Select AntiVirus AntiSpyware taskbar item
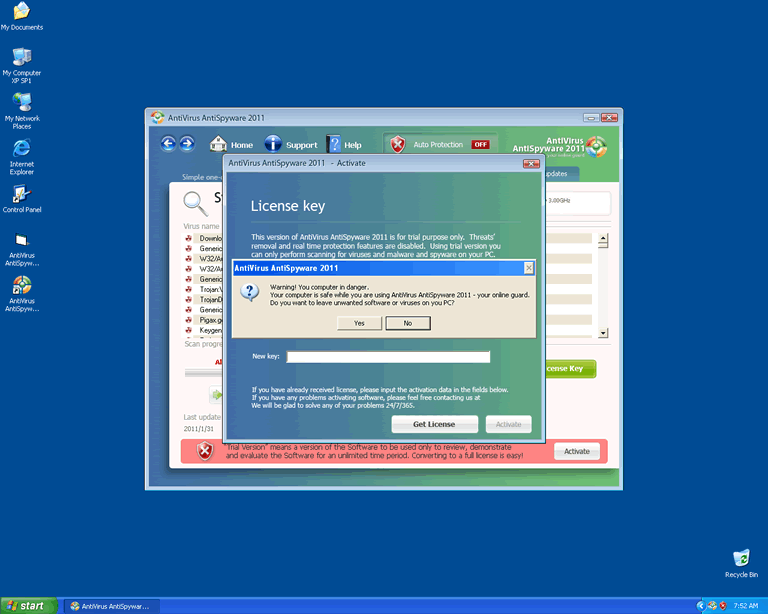 pyautogui.click(x=108, y=606)
